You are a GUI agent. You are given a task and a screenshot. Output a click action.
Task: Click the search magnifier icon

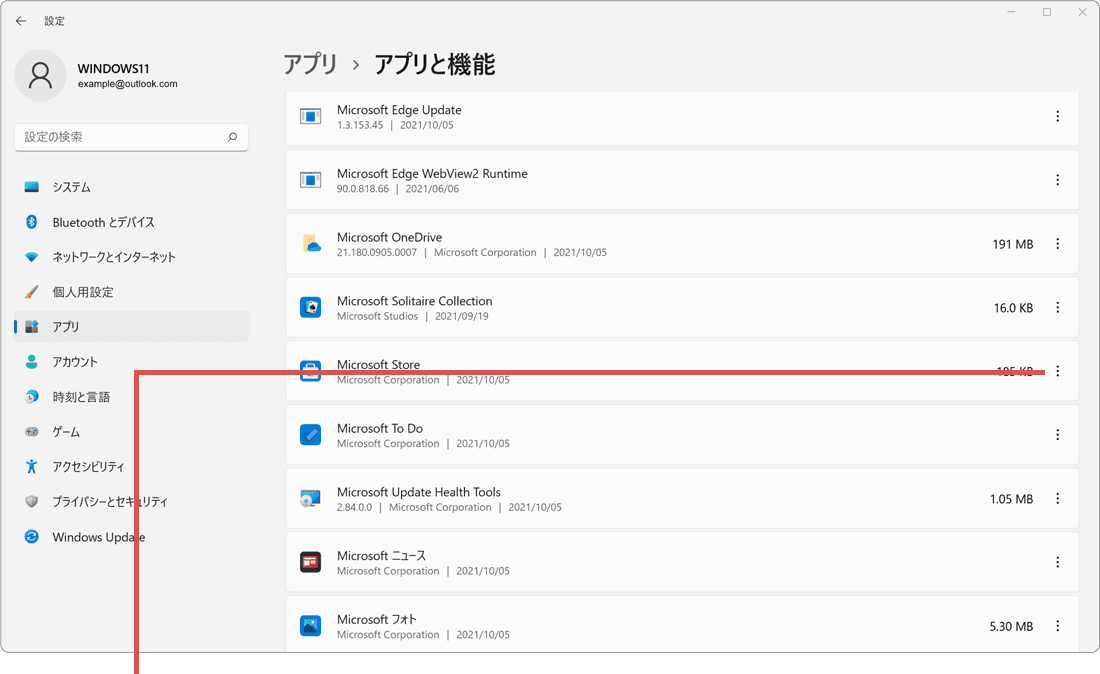point(232,137)
